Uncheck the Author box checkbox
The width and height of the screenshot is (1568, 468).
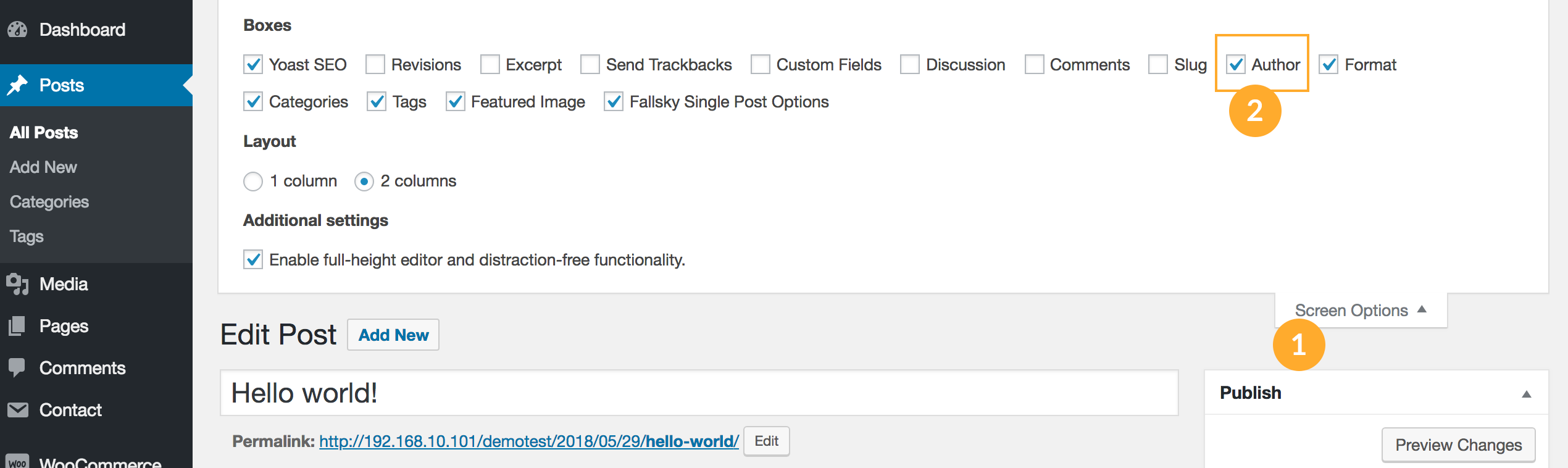tap(1236, 65)
